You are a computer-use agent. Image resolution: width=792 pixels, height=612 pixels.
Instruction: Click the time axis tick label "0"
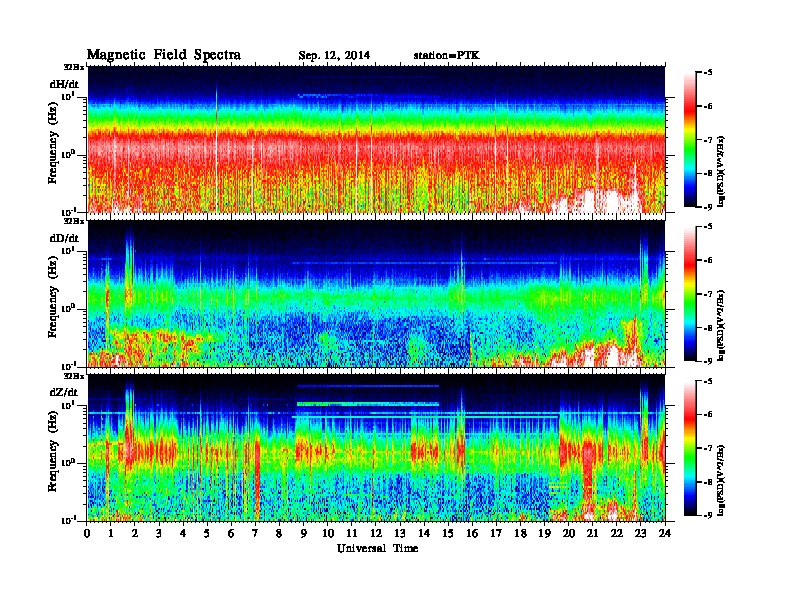(x=87, y=533)
